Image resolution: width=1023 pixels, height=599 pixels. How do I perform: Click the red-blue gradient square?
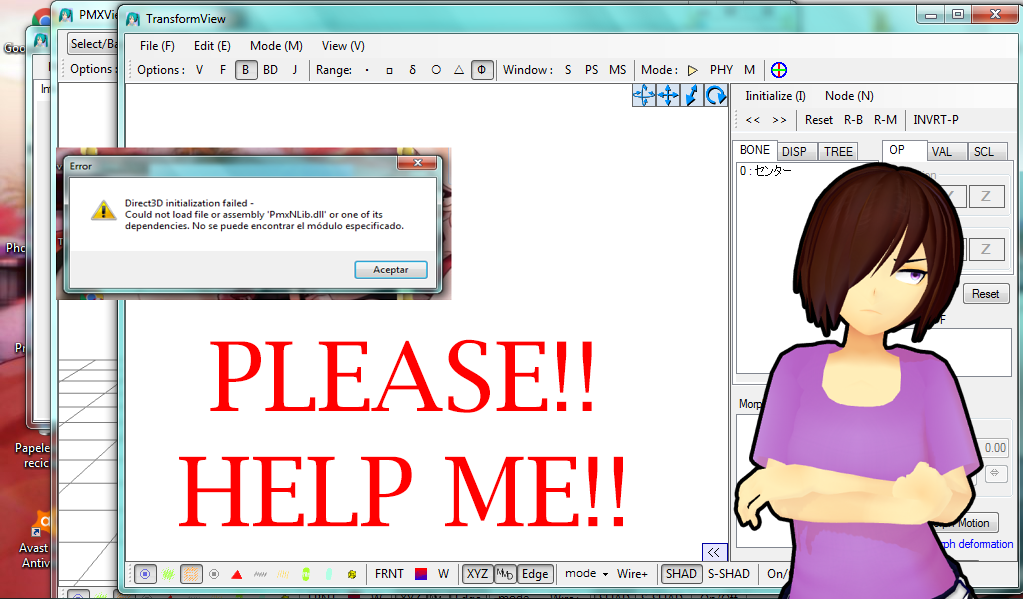coord(421,574)
